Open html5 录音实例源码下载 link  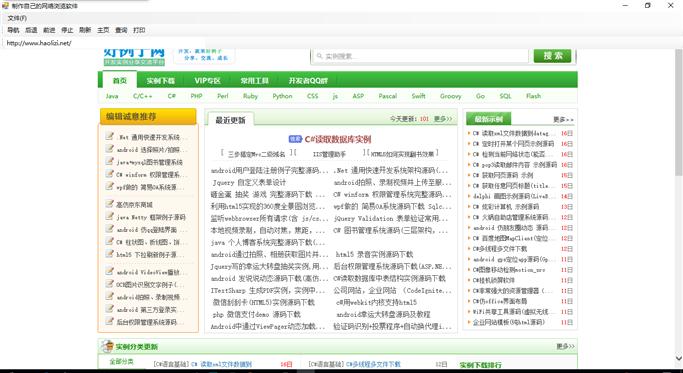point(374,254)
